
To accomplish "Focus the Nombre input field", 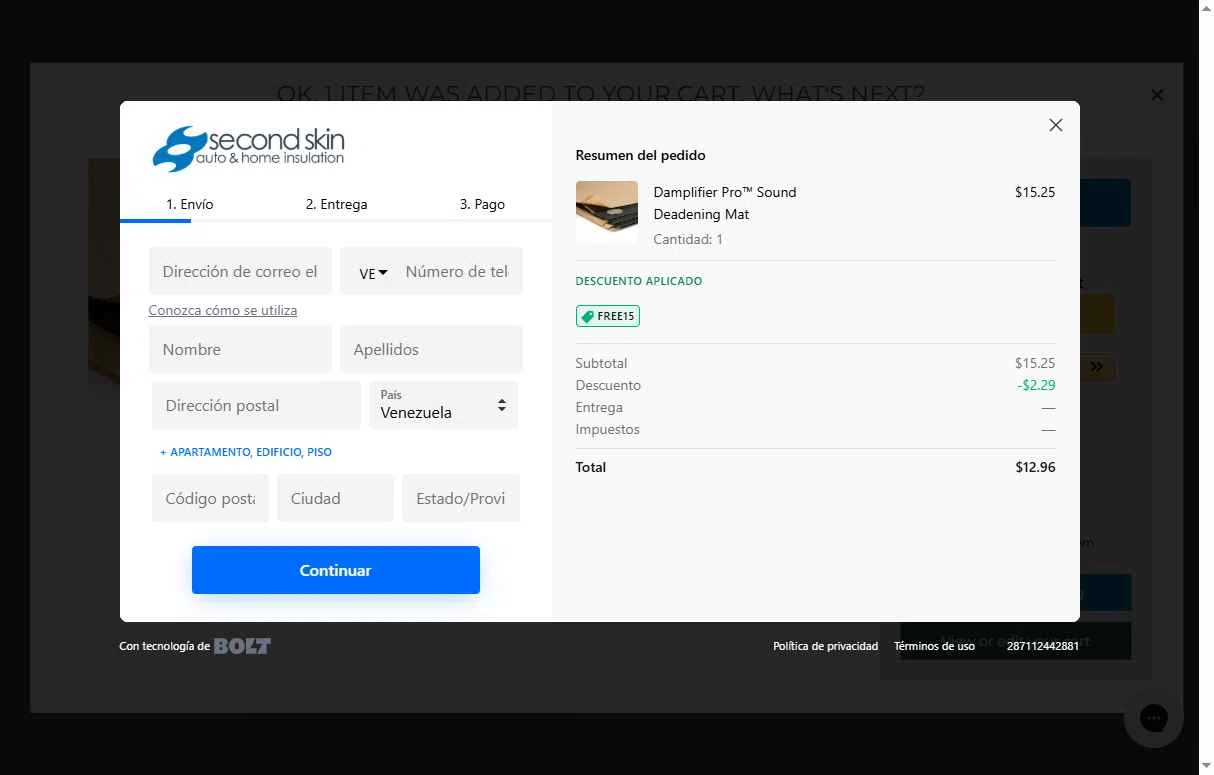I will (240, 349).
